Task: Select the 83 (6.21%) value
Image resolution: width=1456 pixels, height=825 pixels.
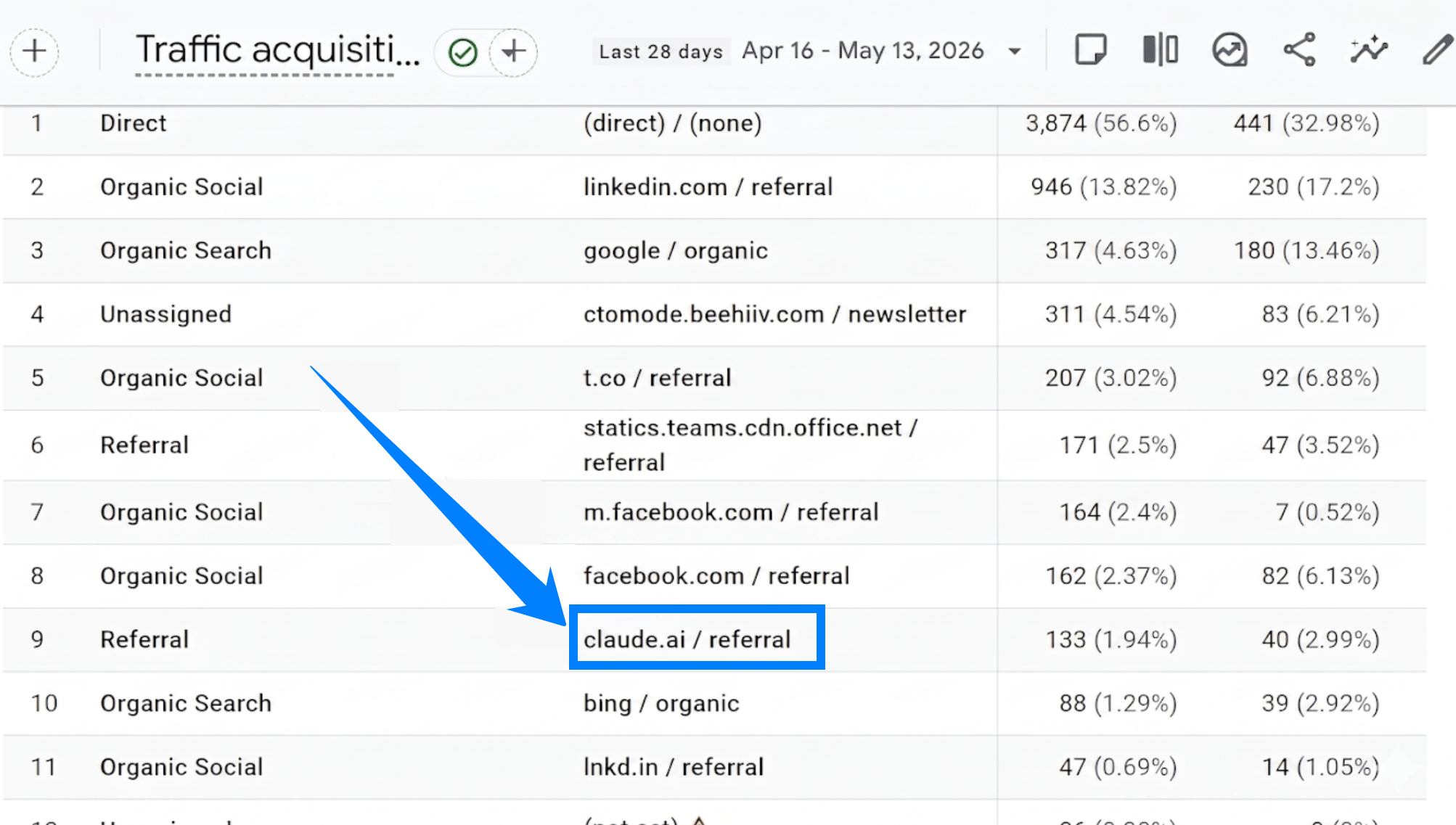Action: [x=1320, y=314]
